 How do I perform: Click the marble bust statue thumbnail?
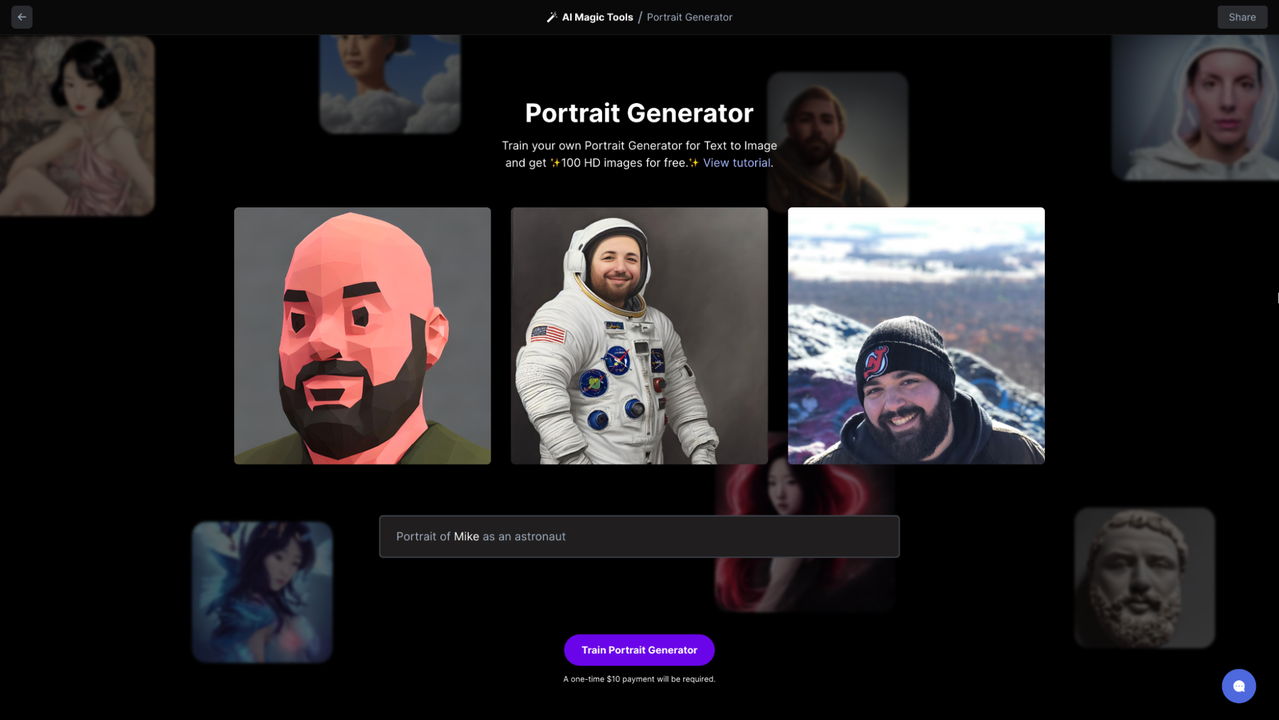coord(1144,578)
